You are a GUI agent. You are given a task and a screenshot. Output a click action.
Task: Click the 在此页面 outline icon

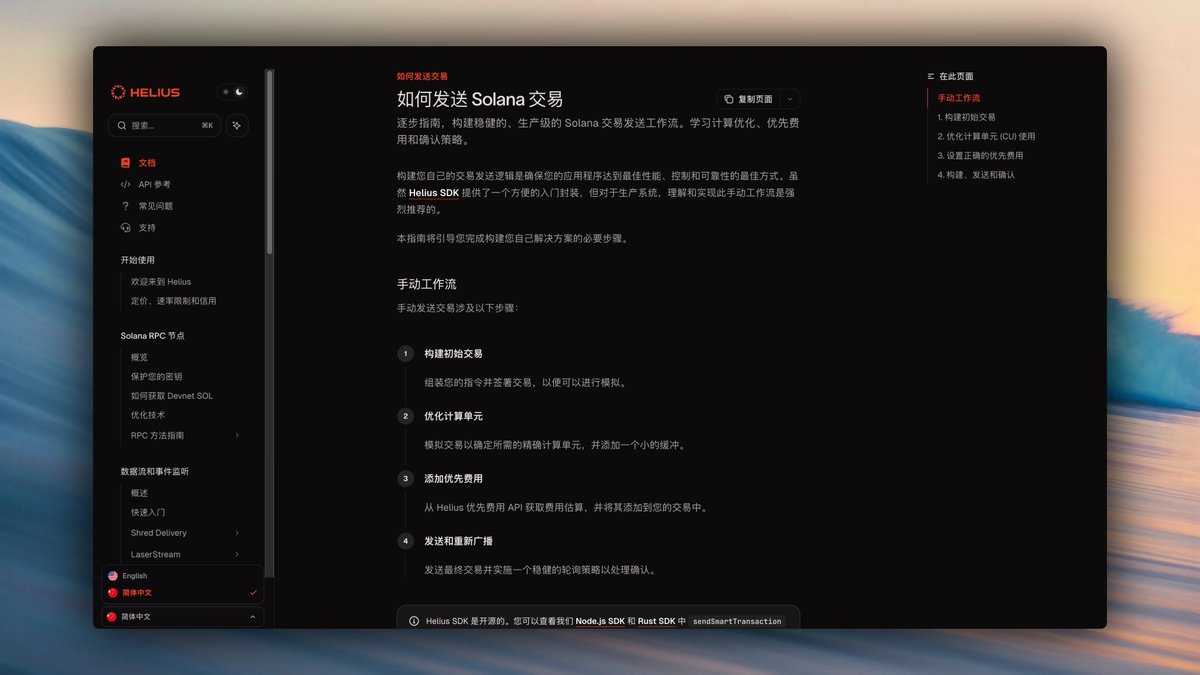coord(931,76)
